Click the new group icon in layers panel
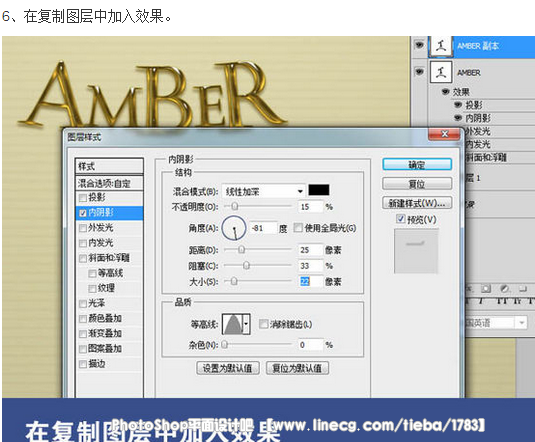535x442 pixels. point(523,289)
